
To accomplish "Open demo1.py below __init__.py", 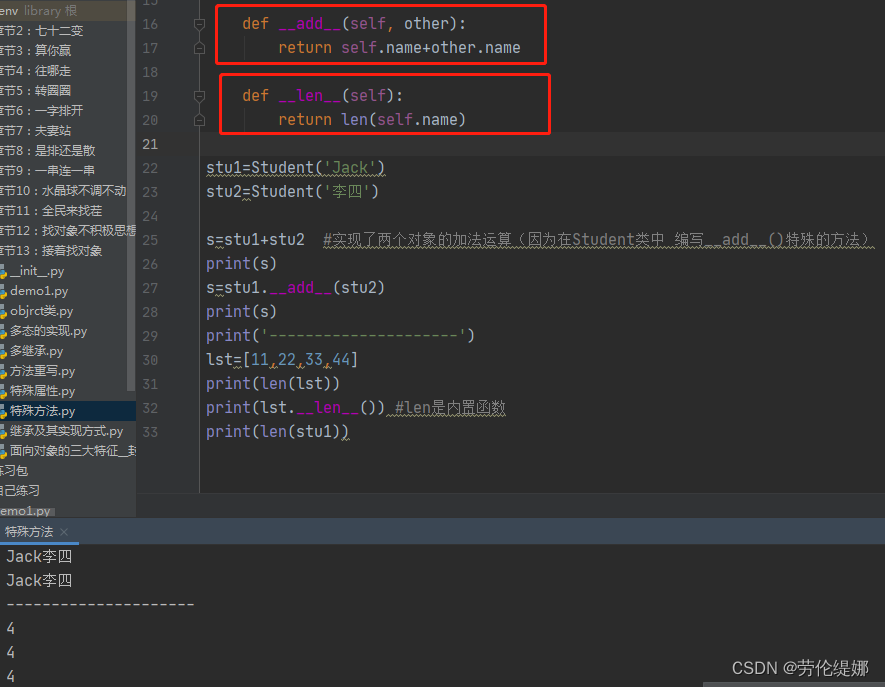I will tap(39, 291).
